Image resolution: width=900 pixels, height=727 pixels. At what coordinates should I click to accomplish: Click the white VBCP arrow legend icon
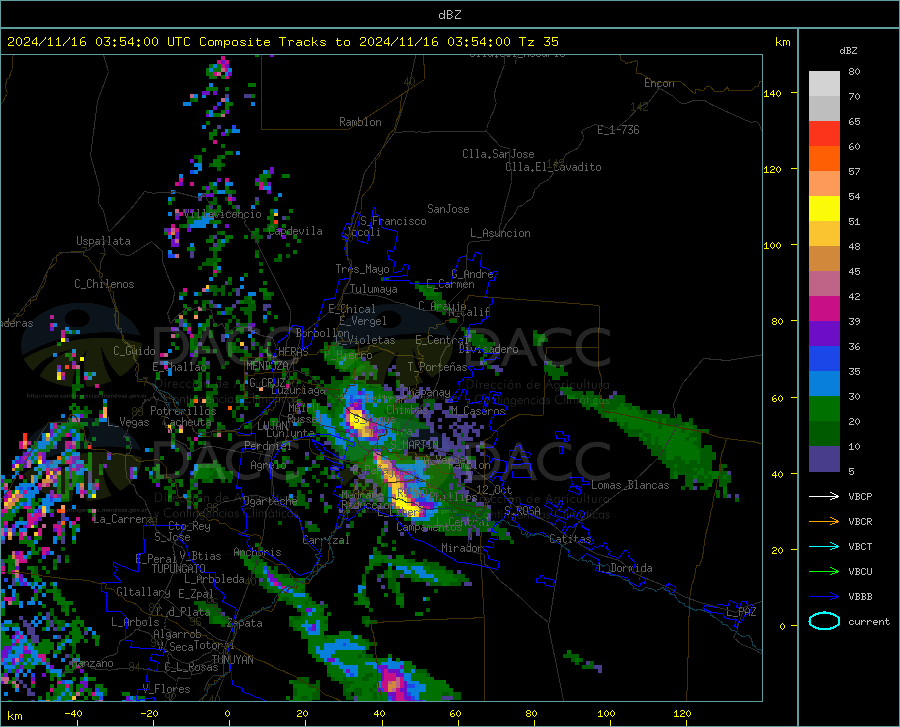tap(824, 496)
